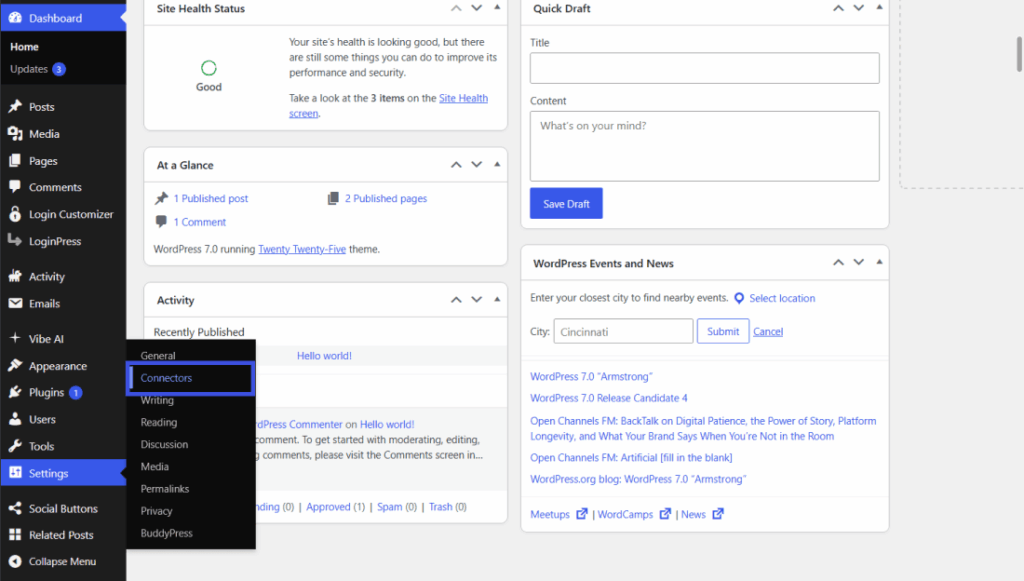1024x581 pixels.
Task: Click the LoginPress arrow icon
Action: click(15, 241)
